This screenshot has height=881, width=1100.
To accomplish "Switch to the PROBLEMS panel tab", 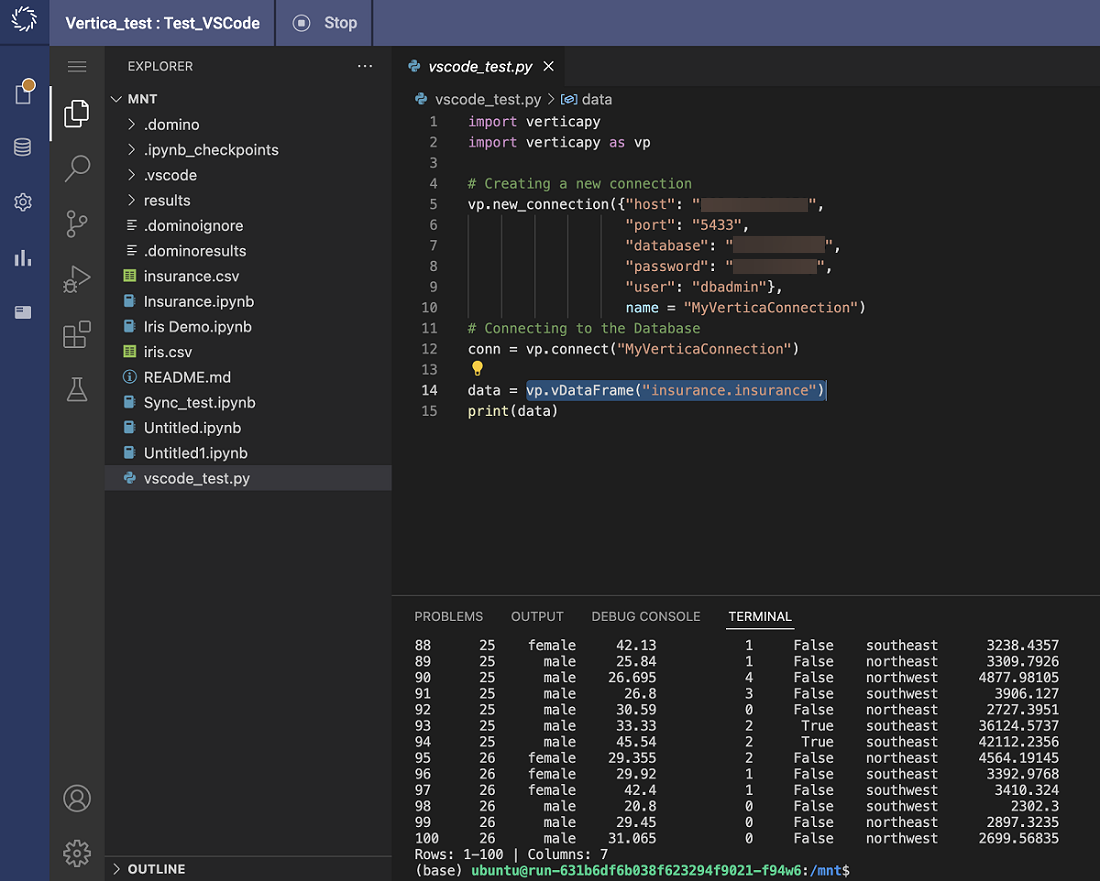I will tap(448, 617).
